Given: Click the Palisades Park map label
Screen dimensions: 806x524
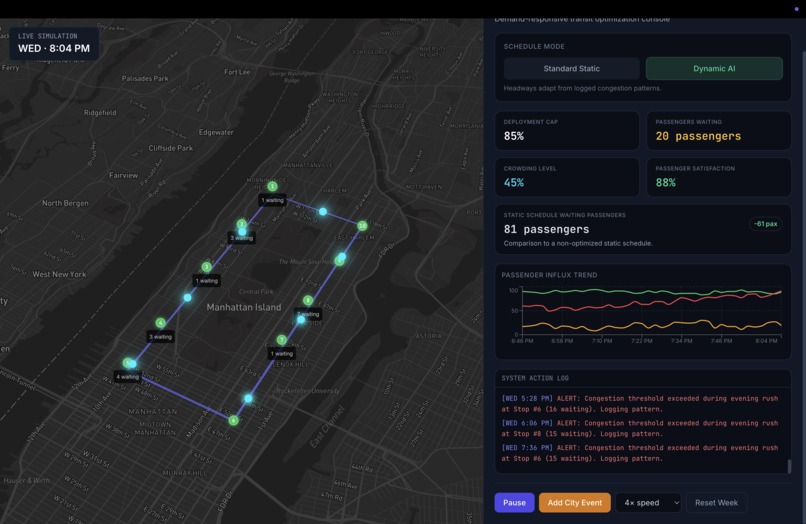Looking at the screenshot, I should 145,79.
